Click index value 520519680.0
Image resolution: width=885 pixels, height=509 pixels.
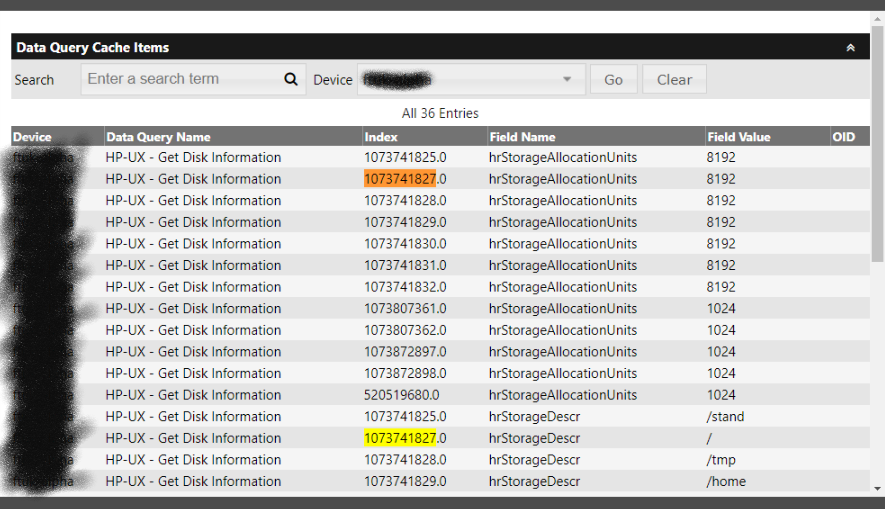[401, 395]
